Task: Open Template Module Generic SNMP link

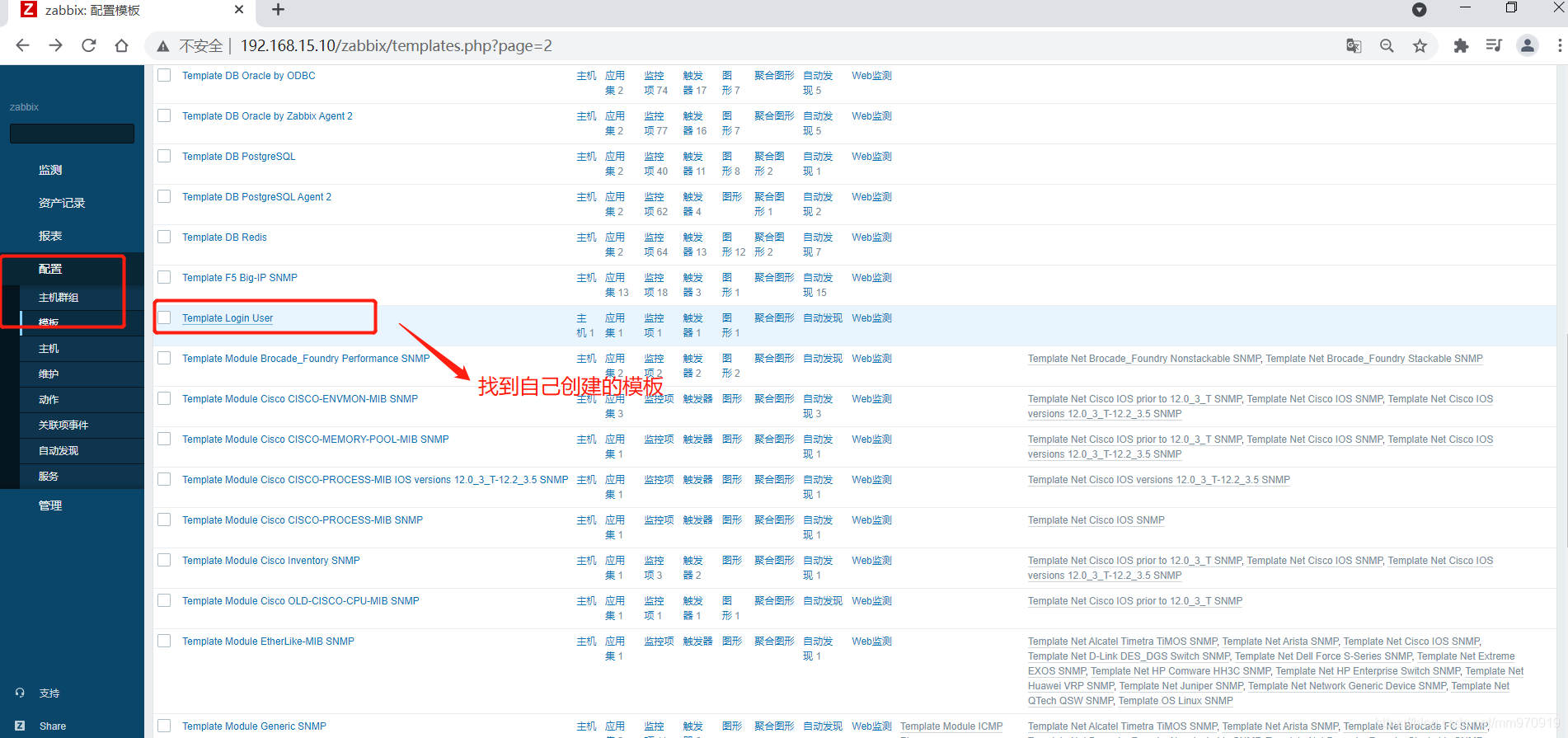Action: point(254,726)
